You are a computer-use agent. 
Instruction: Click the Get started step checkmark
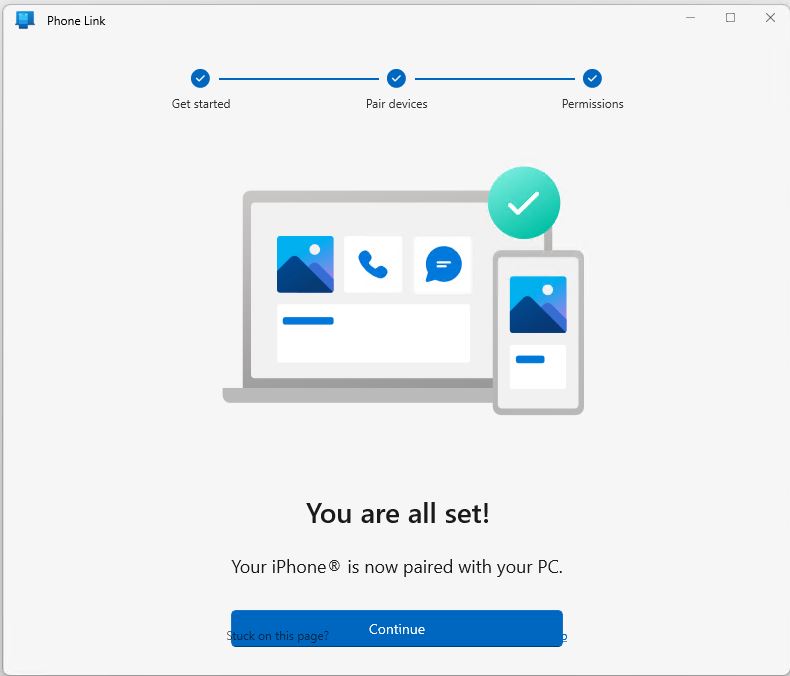(x=200, y=78)
